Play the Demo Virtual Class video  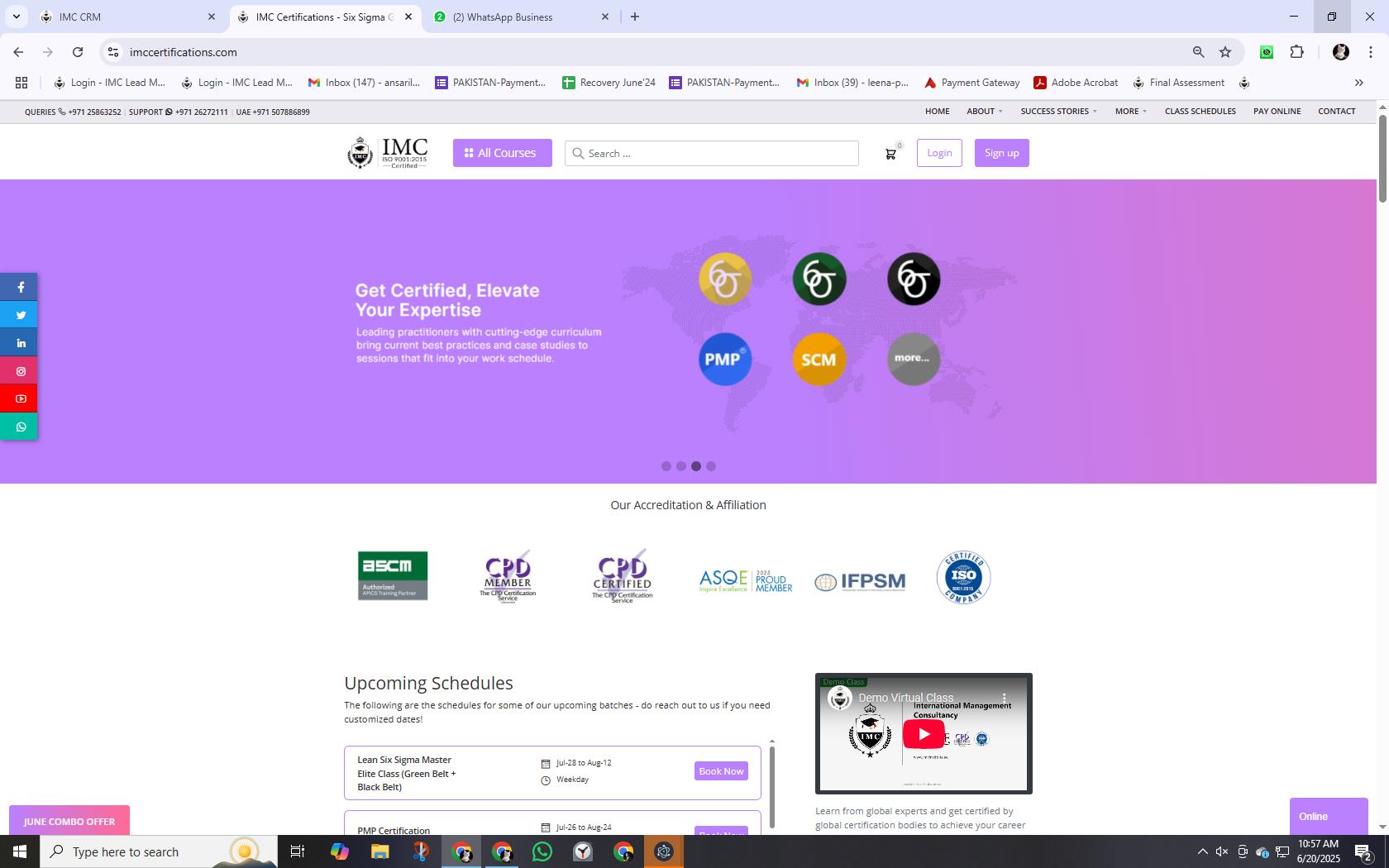pos(924,734)
